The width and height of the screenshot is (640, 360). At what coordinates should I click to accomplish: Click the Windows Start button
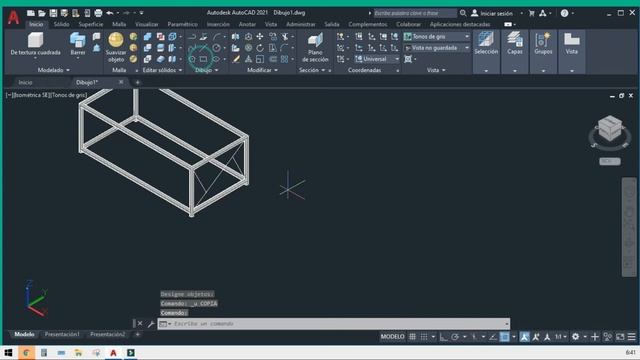[8, 352]
